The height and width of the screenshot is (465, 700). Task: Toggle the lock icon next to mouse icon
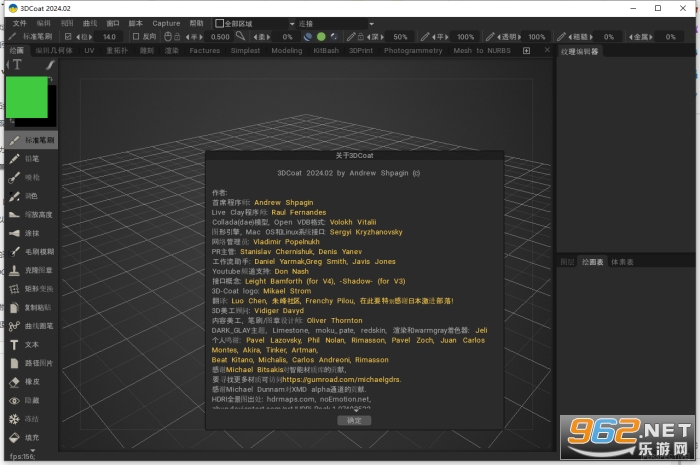coord(177,37)
